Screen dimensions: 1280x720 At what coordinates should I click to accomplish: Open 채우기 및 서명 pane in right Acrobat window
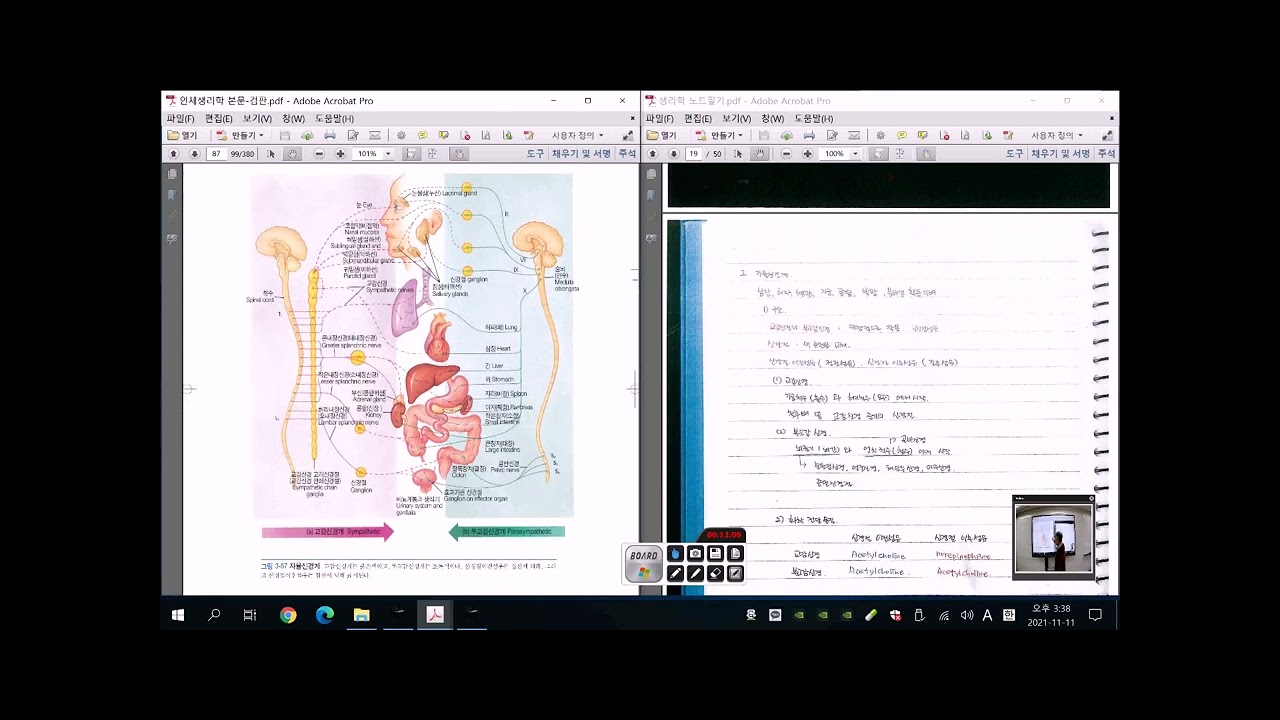(x=1060, y=154)
